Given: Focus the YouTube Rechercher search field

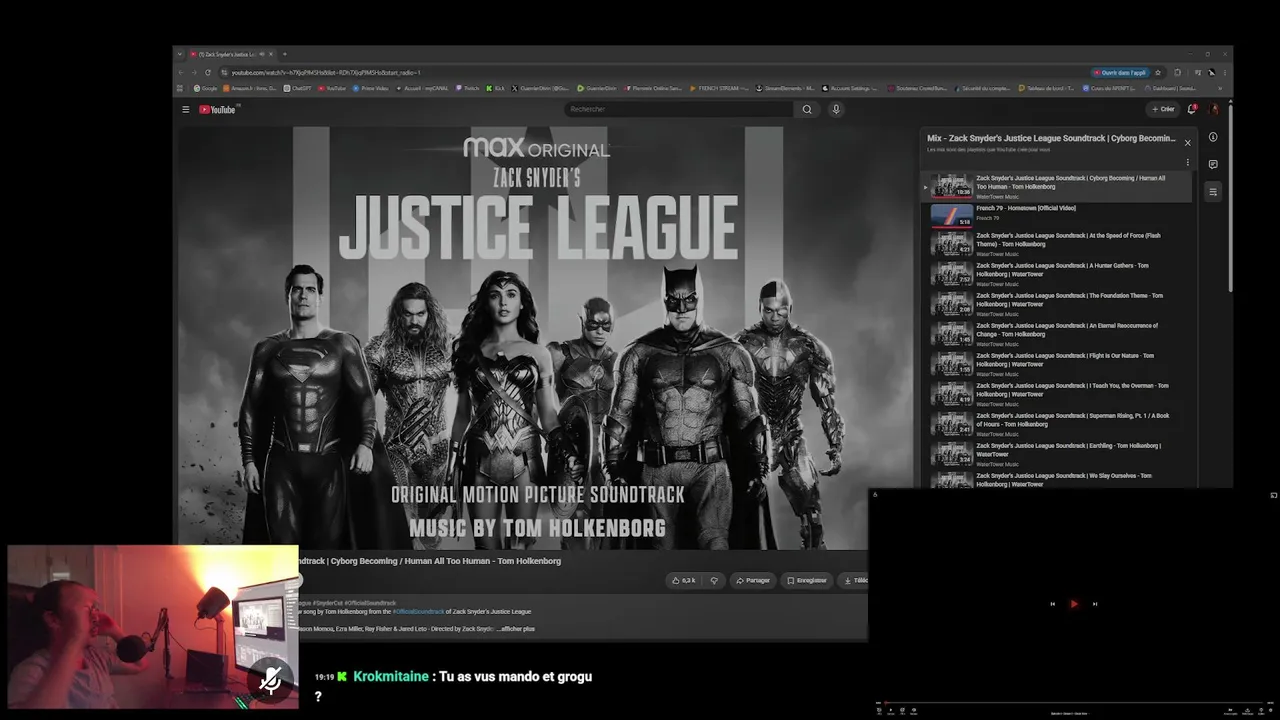Looking at the screenshot, I should coord(680,109).
